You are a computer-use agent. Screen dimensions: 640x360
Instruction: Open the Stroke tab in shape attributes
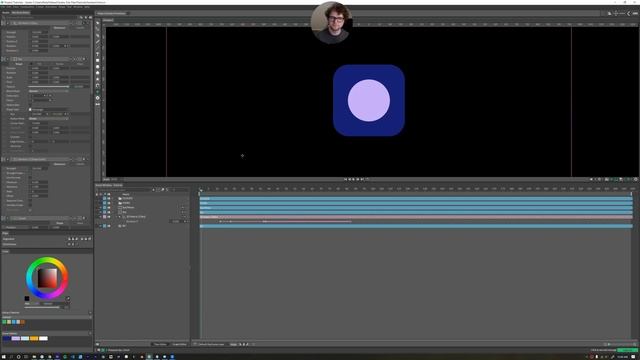coord(60,64)
